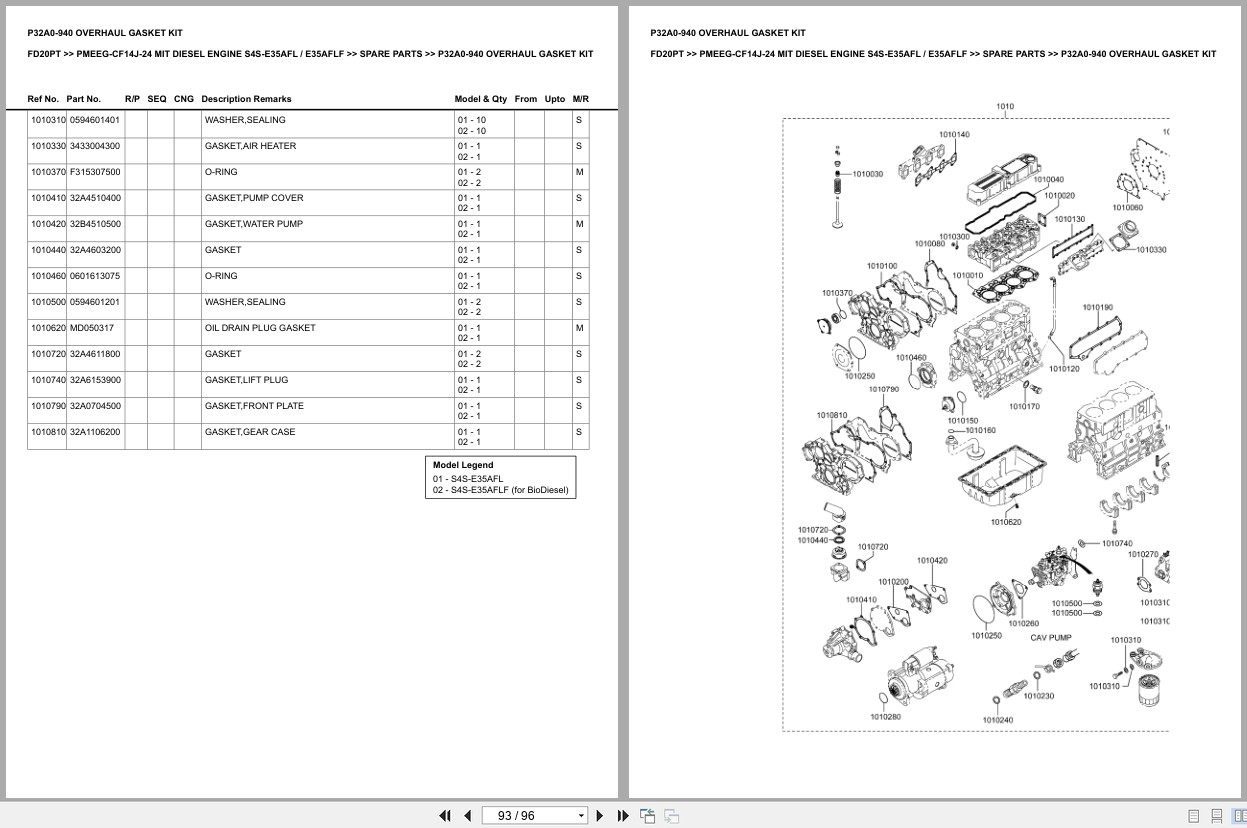This screenshot has width=1247, height=828.
Task: Click the Description Remarks column header
Action: click(246, 99)
